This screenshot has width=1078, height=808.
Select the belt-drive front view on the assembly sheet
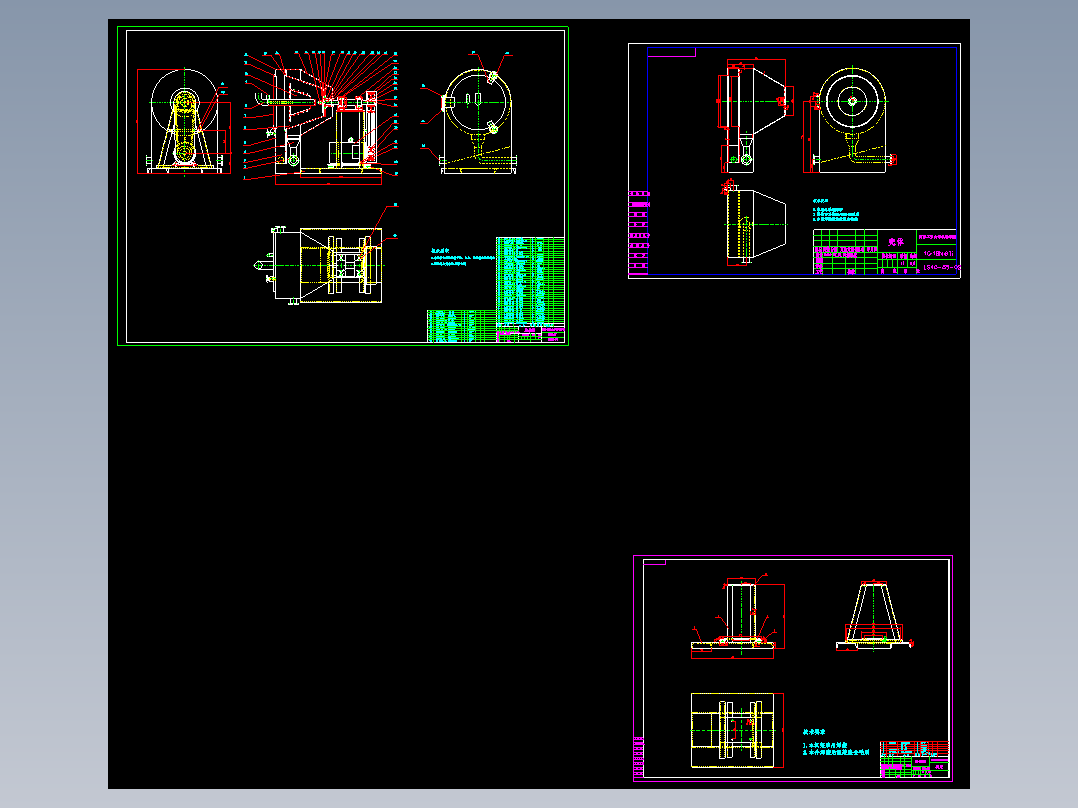(184, 122)
